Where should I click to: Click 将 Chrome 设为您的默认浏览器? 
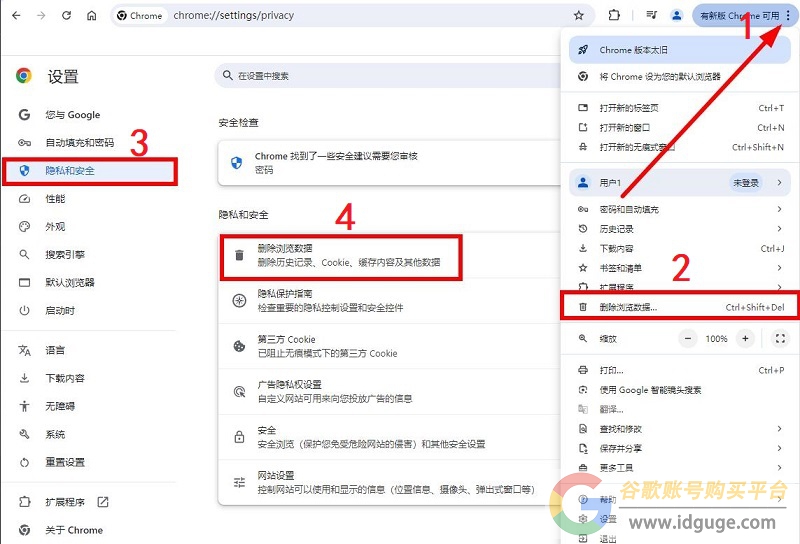coord(680,77)
